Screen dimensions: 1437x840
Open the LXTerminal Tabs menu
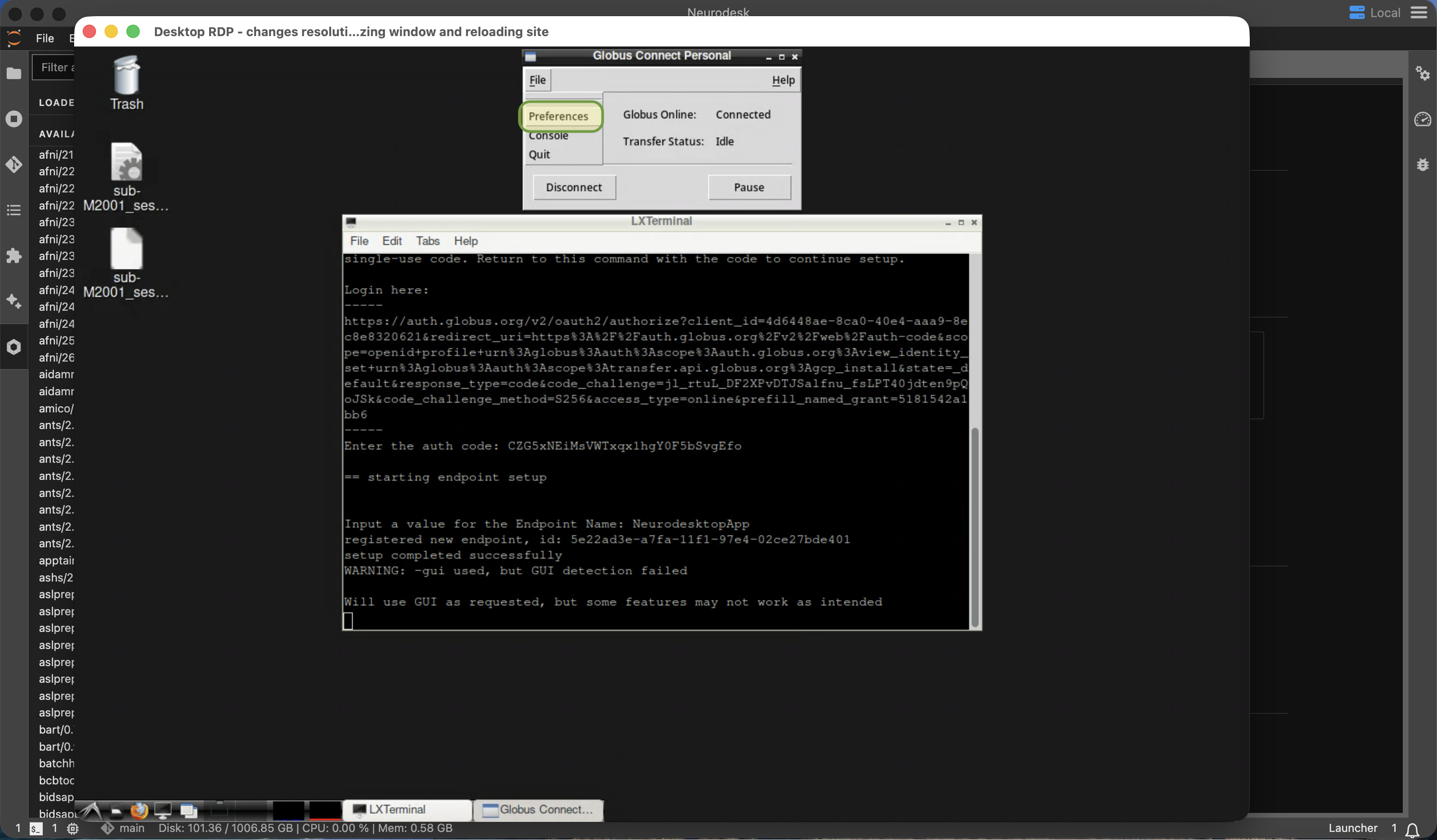click(x=428, y=241)
